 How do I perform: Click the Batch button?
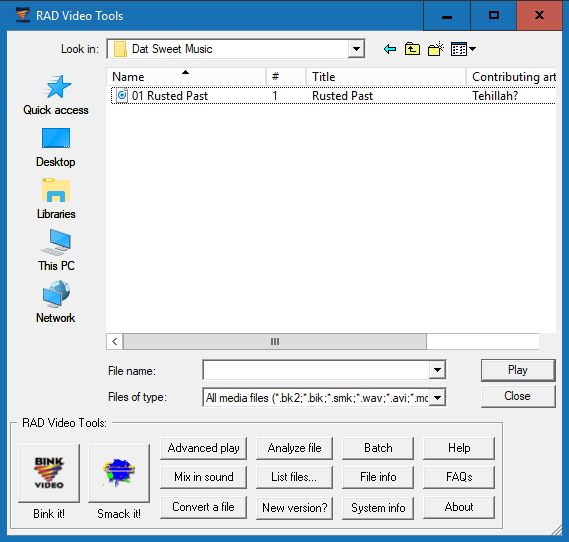[x=378, y=448]
